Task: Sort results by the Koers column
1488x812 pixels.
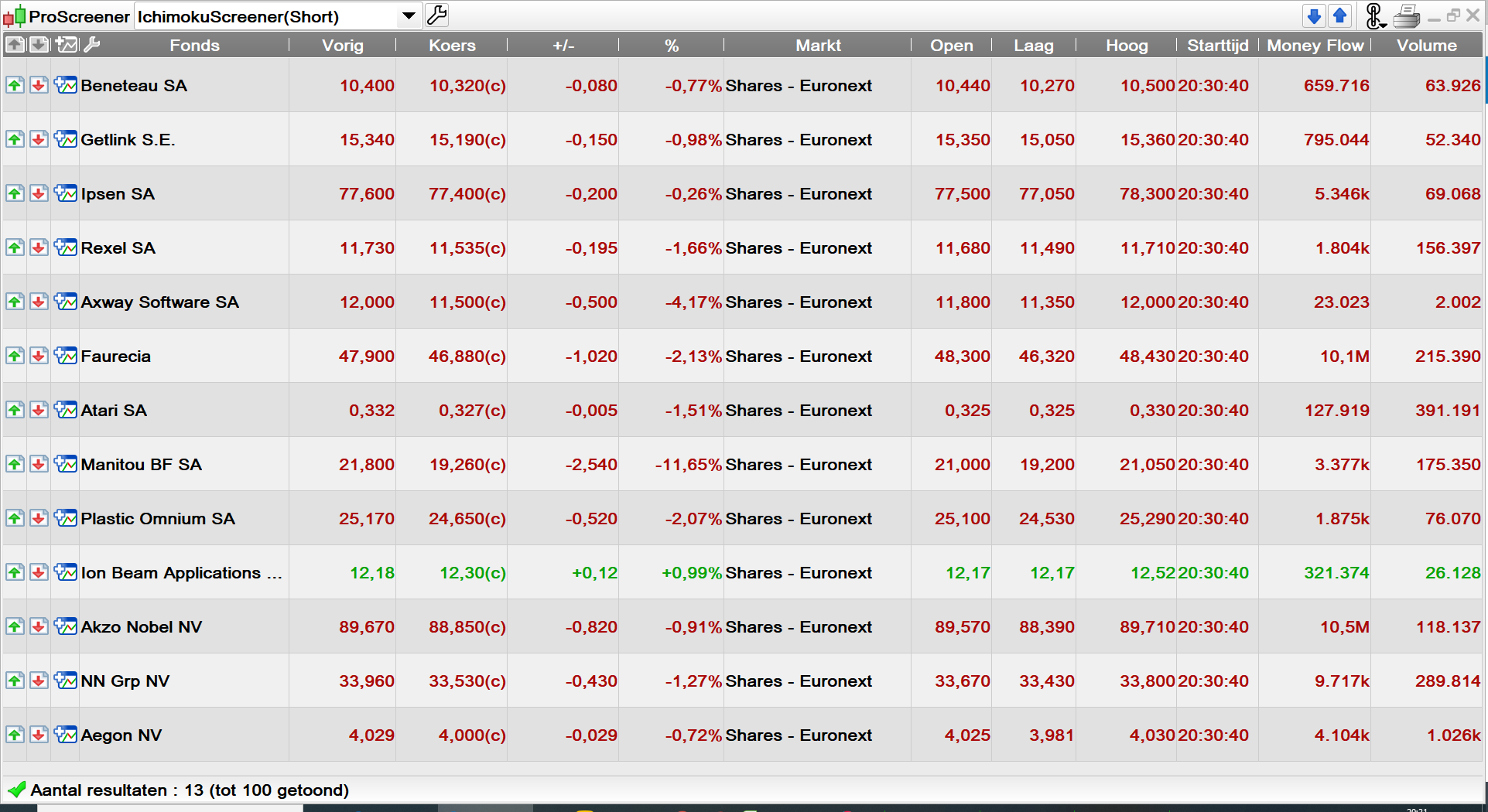Action: 453,46
